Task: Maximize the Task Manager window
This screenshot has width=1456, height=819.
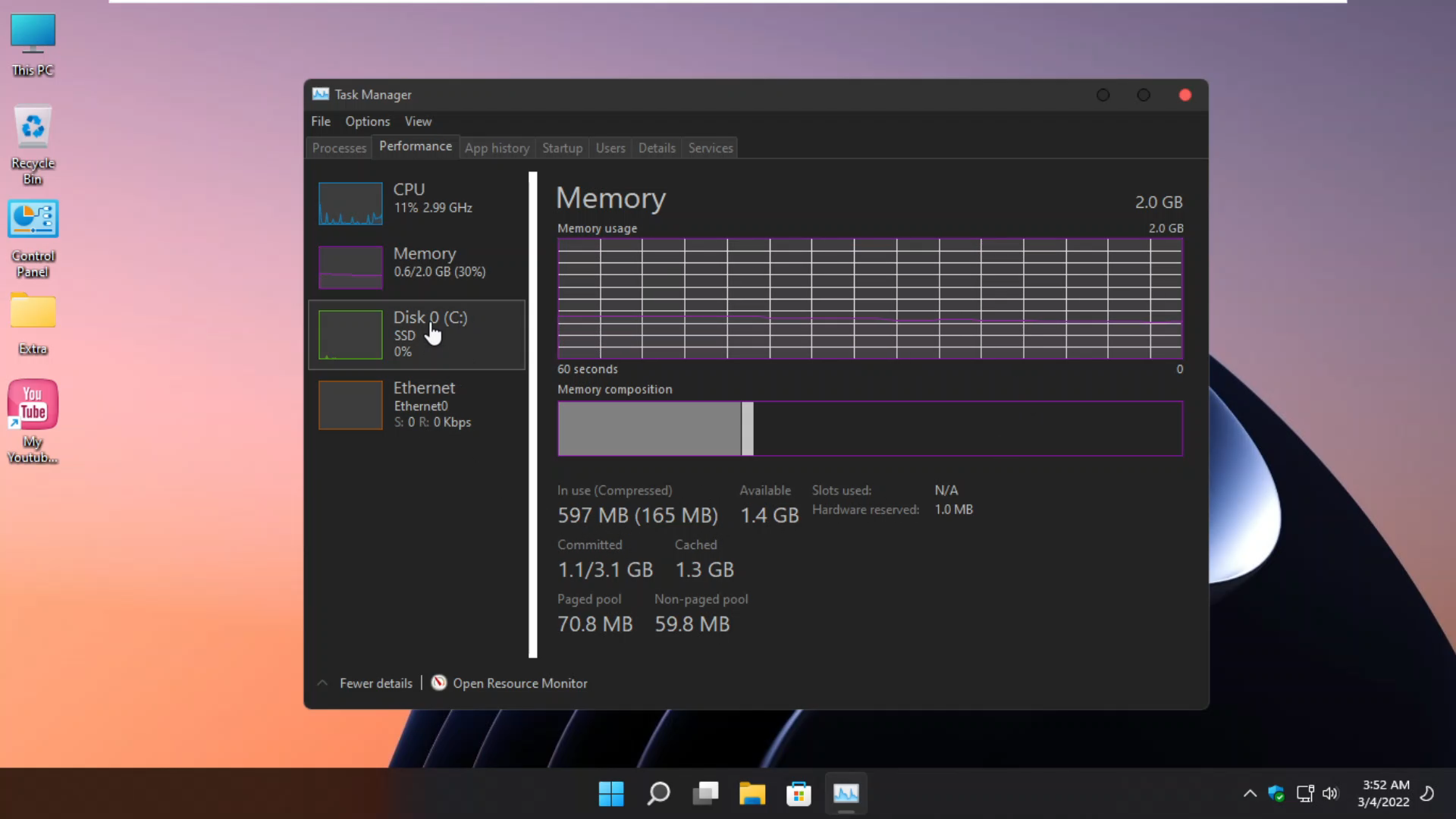Action: (x=1144, y=95)
